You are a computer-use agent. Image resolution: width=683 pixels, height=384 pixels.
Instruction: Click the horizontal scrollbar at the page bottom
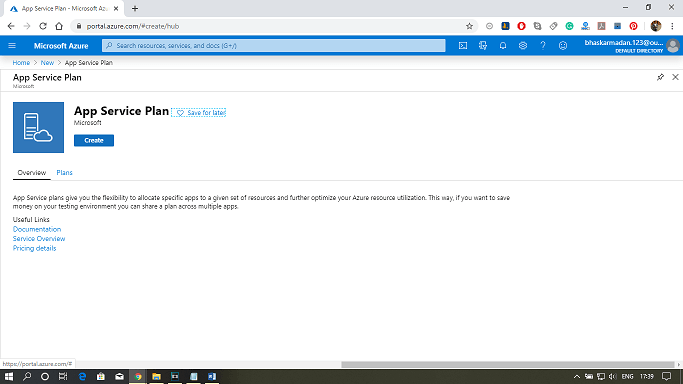(x=507, y=364)
